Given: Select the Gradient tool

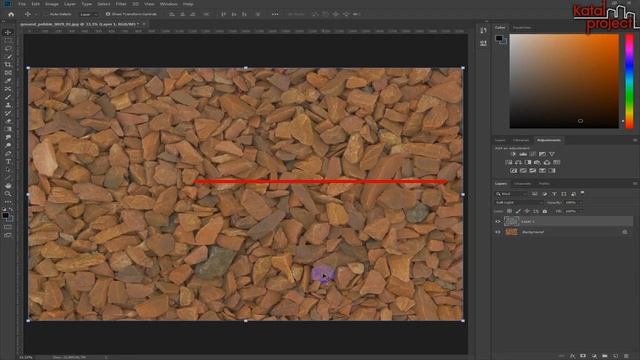Looking at the screenshot, I should pos(8,129).
